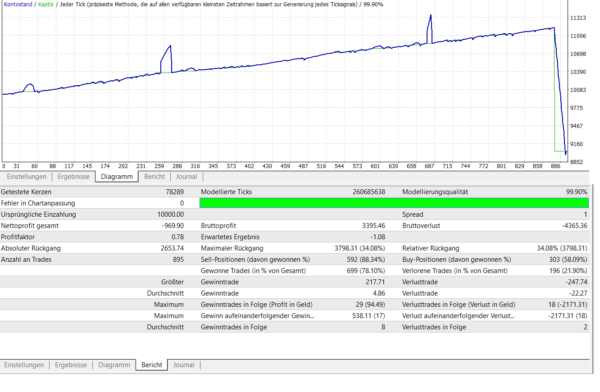Click the largest Gewinntrade value 217.71
Viewport: 600px width, 392px height.
point(375,282)
